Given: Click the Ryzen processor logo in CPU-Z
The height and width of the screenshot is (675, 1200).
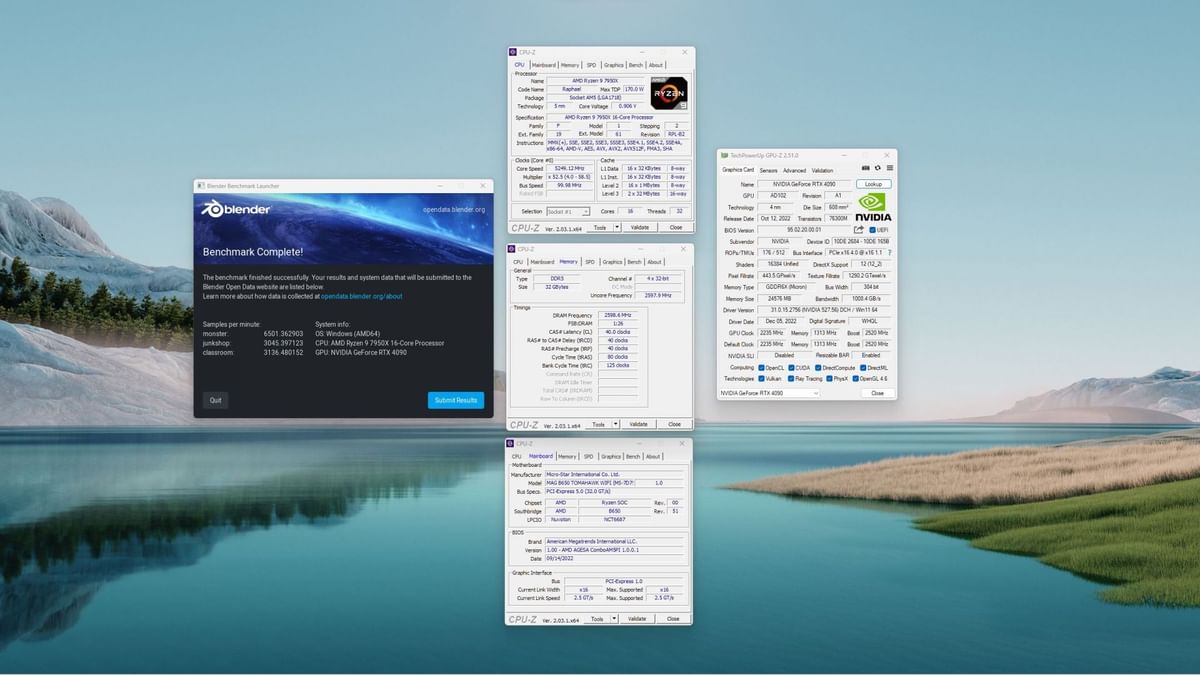Looking at the screenshot, I should 669,93.
